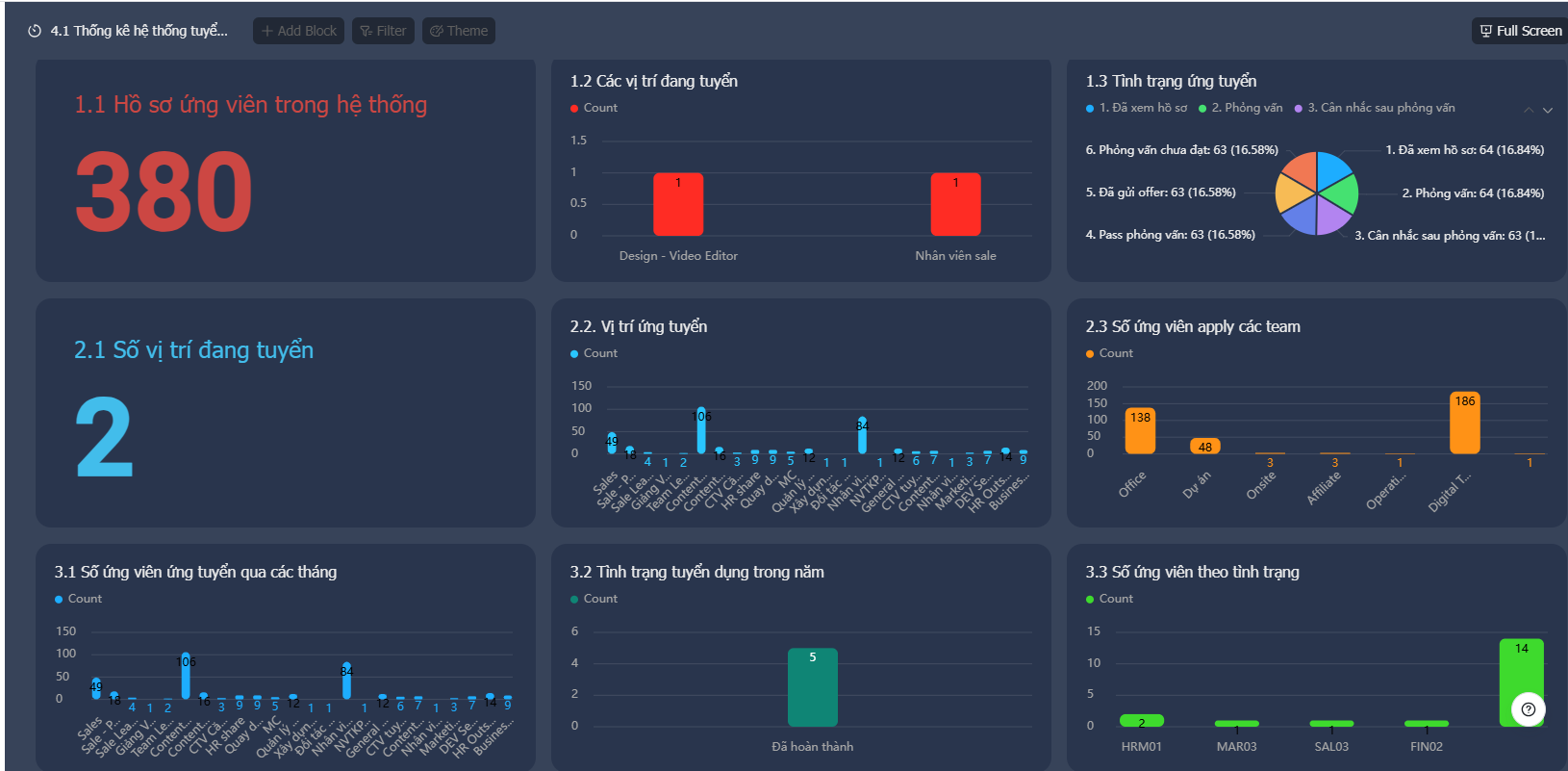Click the title "2.1 Số vị trí đang tuyển"
The image size is (1568, 771).
[x=194, y=350]
